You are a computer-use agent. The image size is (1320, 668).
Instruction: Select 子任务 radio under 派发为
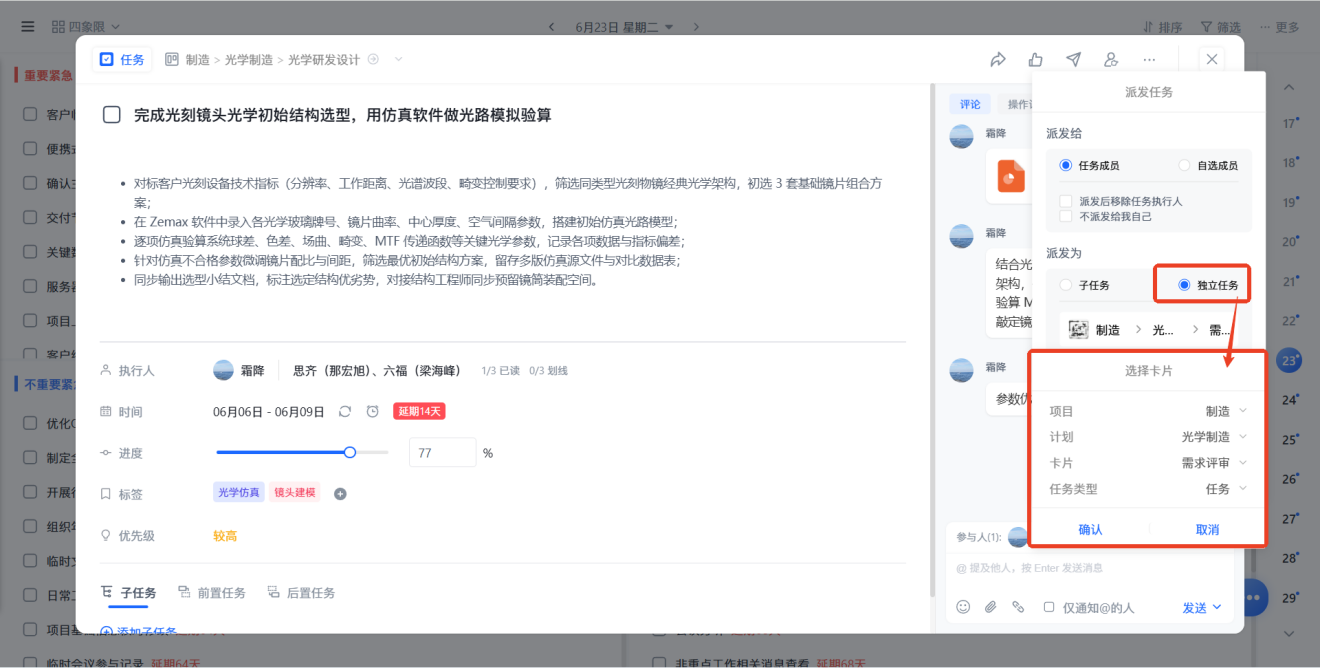(1066, 285)
